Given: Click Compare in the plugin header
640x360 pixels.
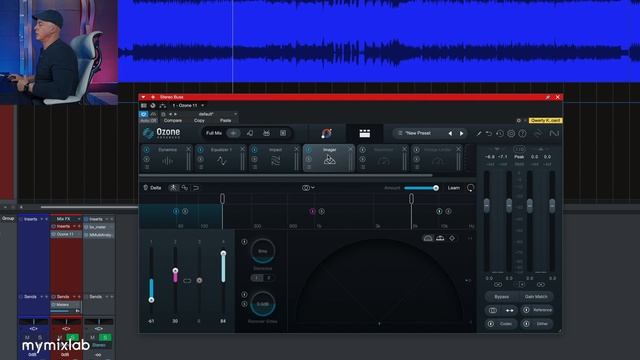Looking at the screenshot, I should (173, 121).
